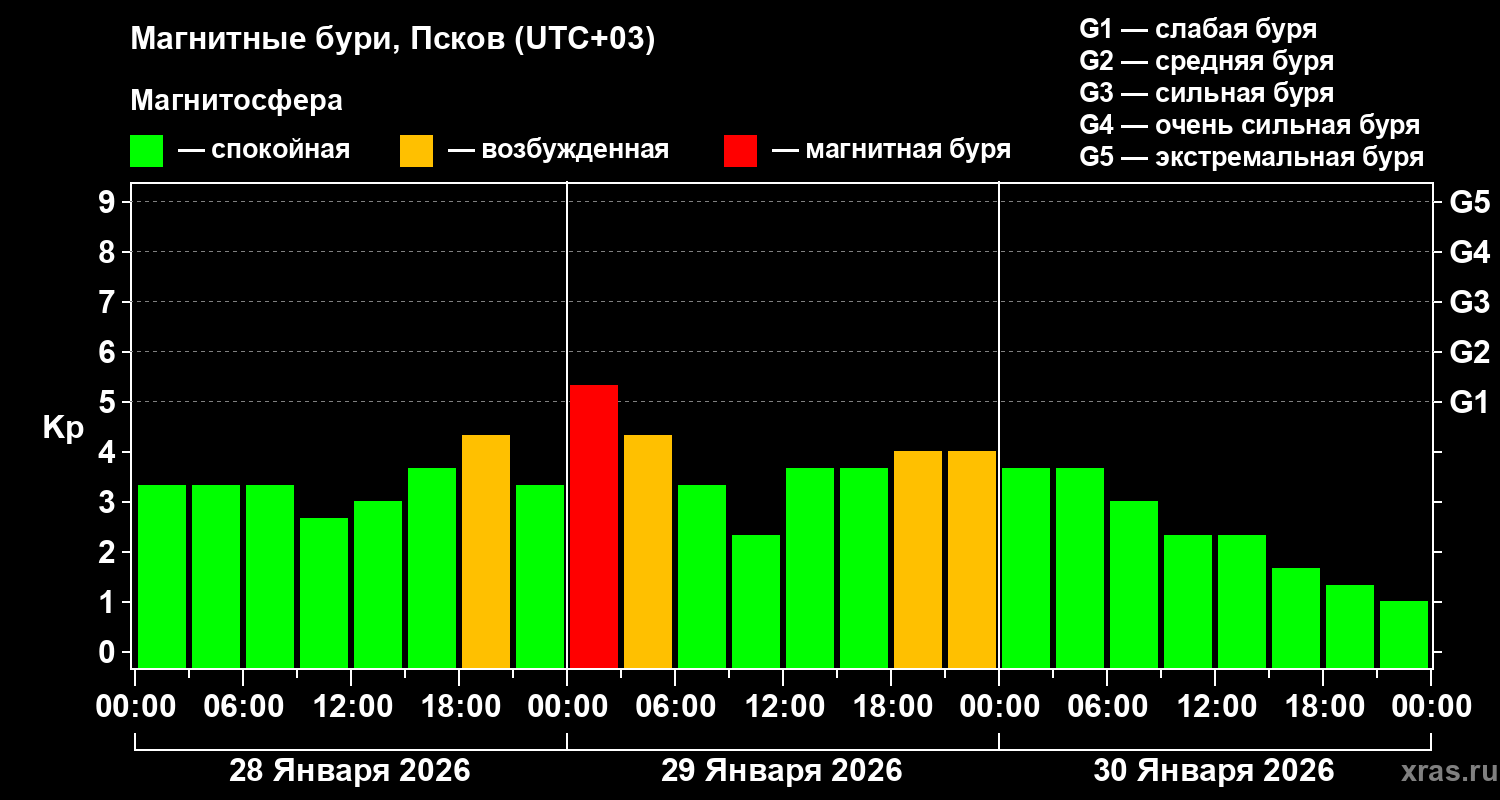Click the "29 Января 2026" date label
This screenshot has width=1500, height=800.
pyautogui.click(x=782, y=771)
